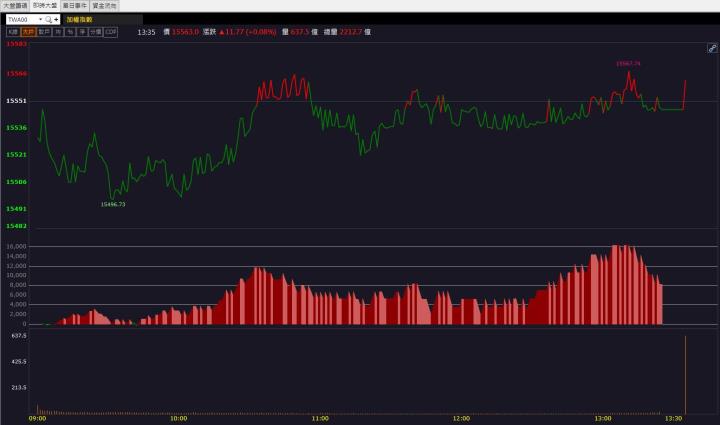
Task: Toggle the 均 average line button
Action: (58, 32)
